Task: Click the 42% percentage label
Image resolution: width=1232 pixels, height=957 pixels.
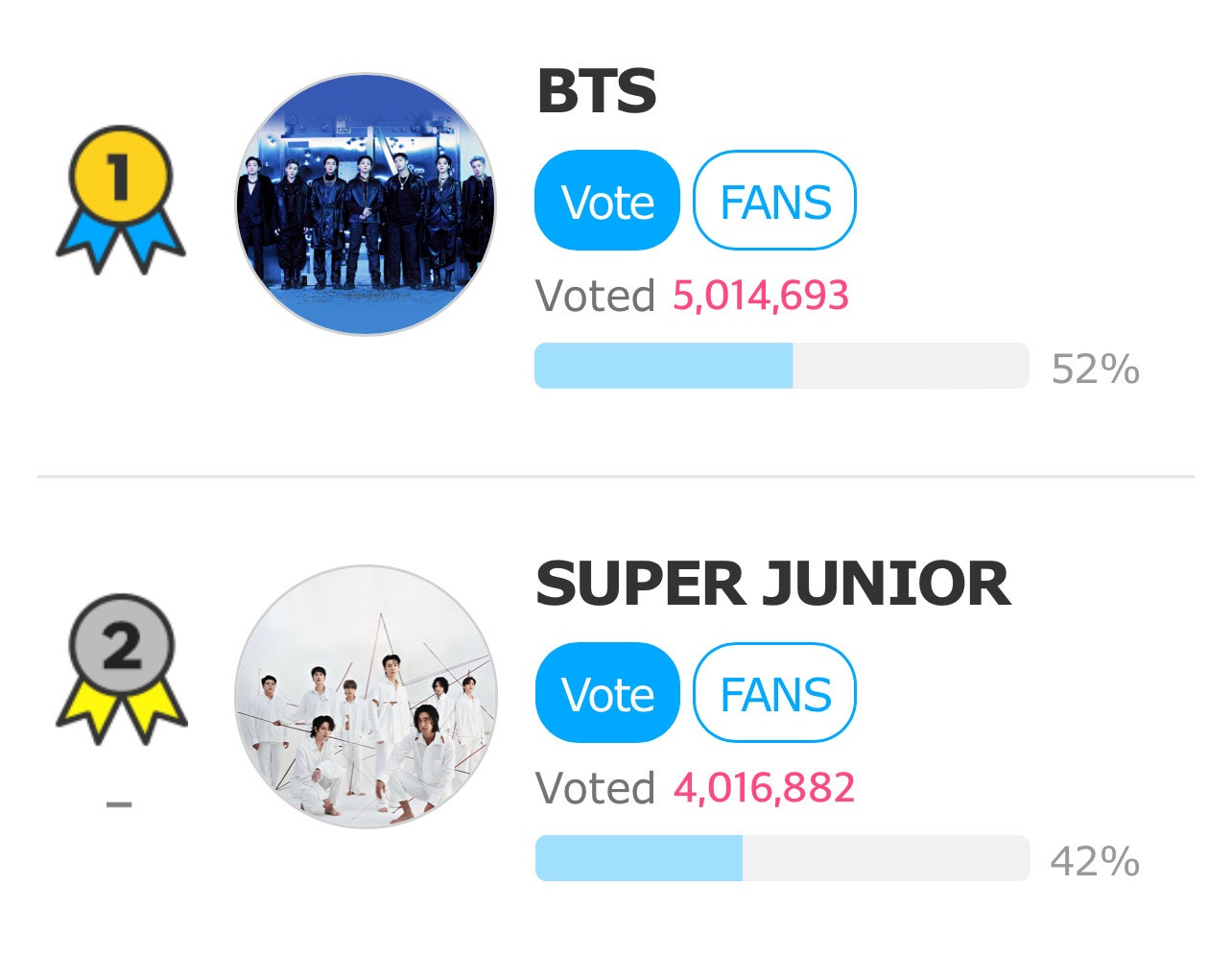Action: point(1096,858)
